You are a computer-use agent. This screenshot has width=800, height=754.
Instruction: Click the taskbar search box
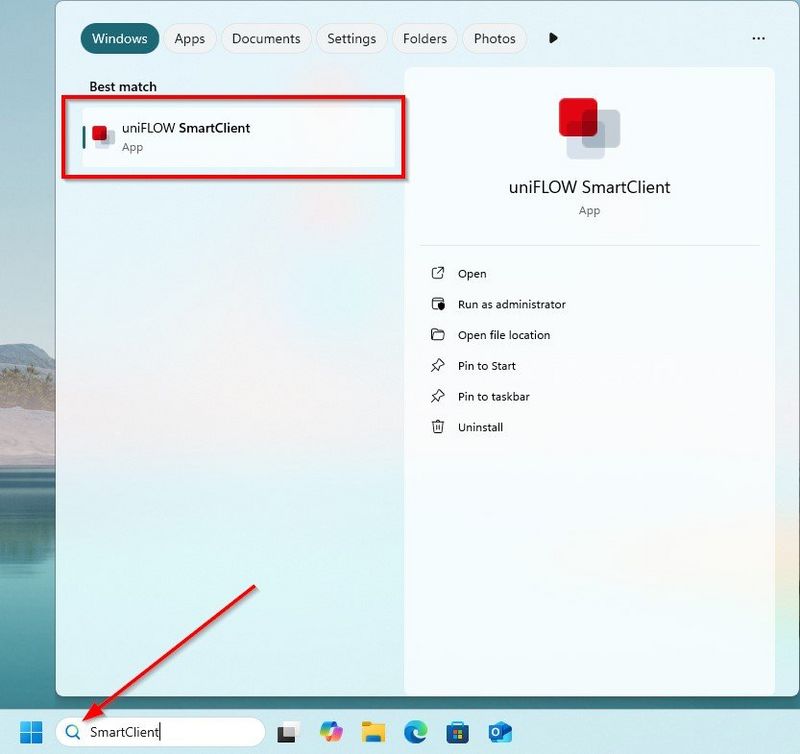pos(160,732)
